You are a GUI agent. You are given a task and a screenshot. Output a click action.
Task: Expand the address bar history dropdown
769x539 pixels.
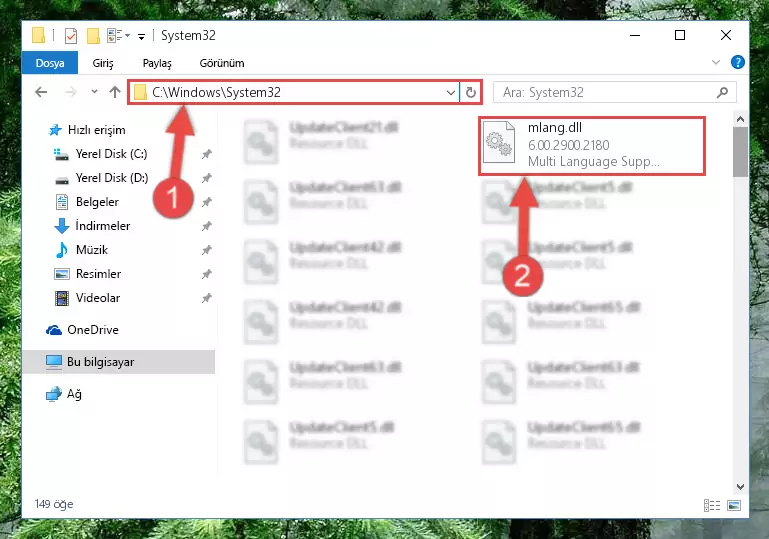coord(450,92)
